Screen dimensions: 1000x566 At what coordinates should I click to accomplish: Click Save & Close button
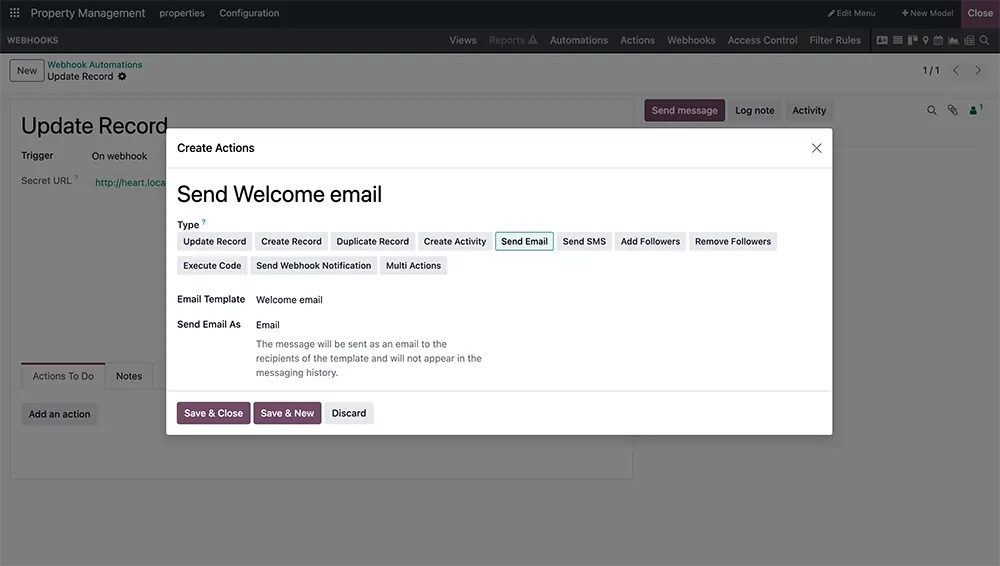coord(214,413)
